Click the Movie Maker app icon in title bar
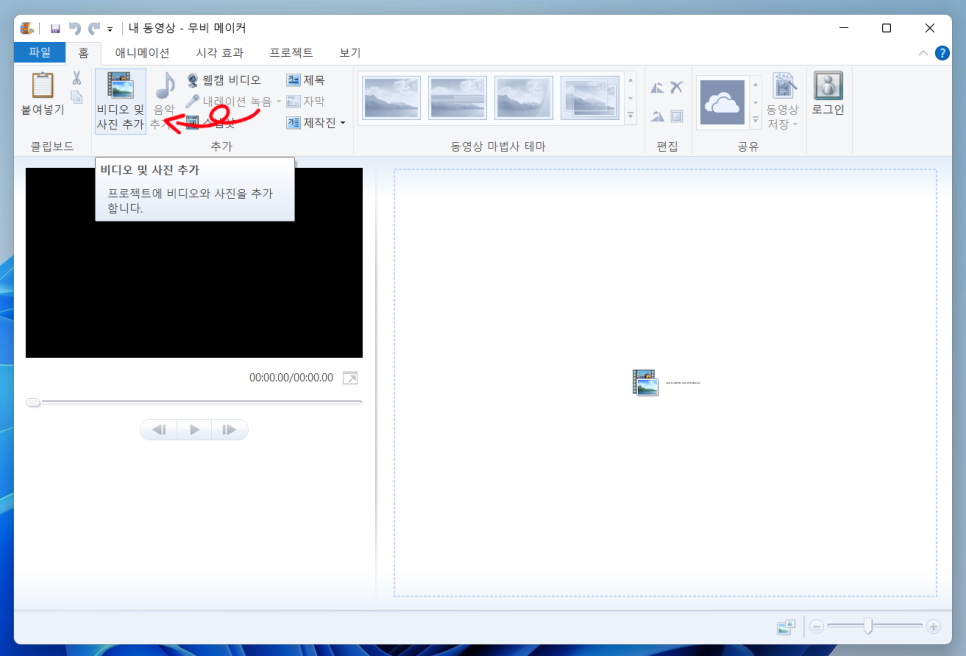The height and width of the screenshot is (656, 966). 26,28
